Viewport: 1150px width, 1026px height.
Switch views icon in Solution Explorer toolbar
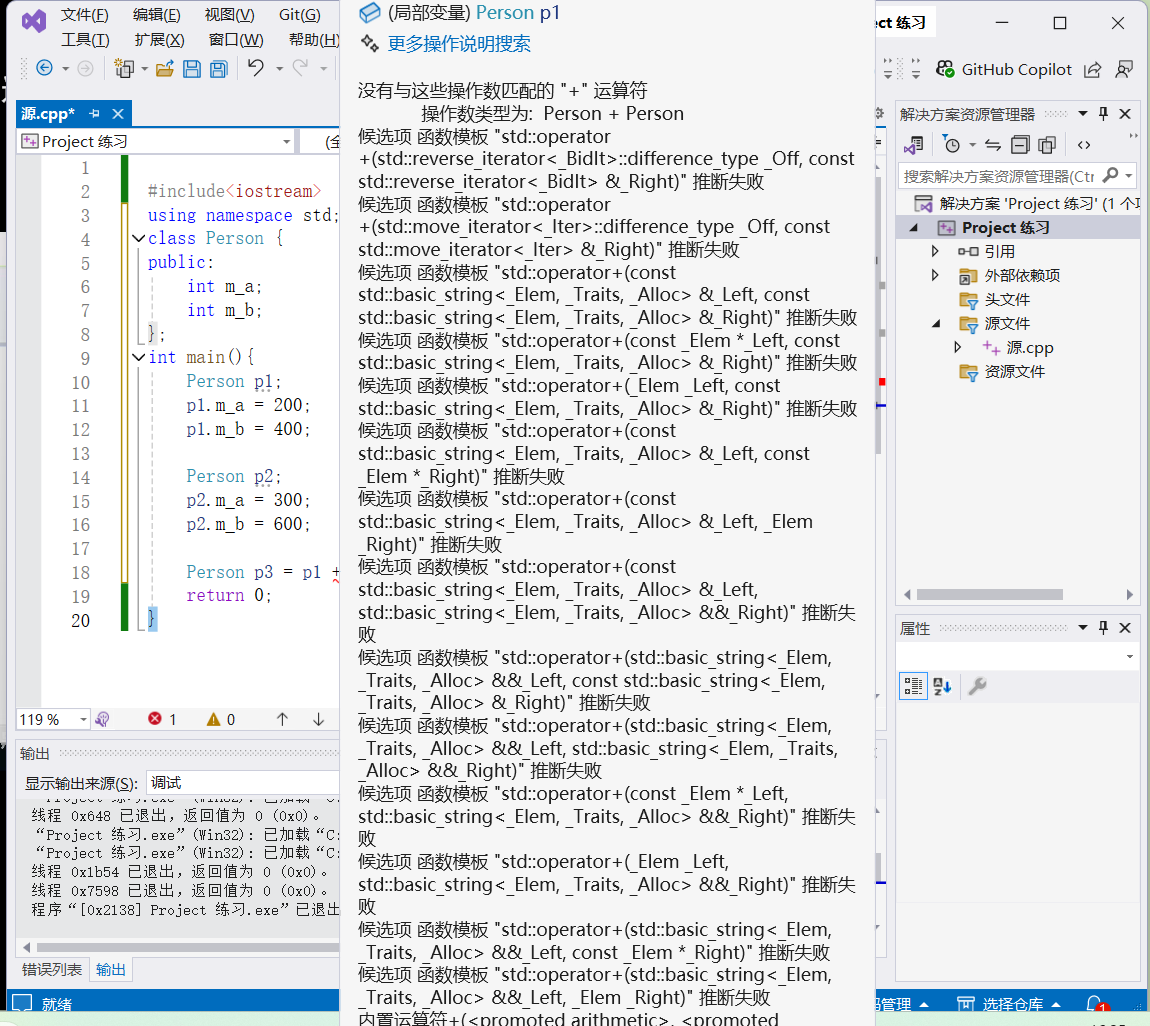coord(914,144)
